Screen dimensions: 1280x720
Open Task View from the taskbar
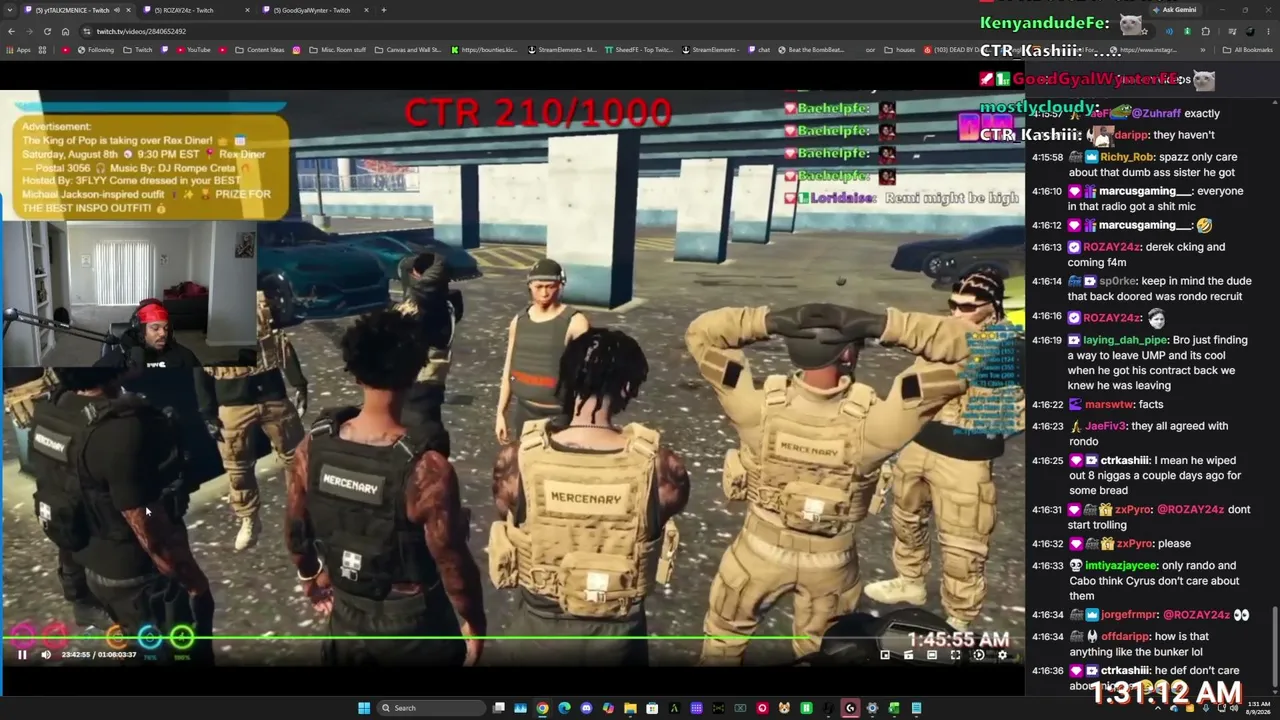(498, 708)
